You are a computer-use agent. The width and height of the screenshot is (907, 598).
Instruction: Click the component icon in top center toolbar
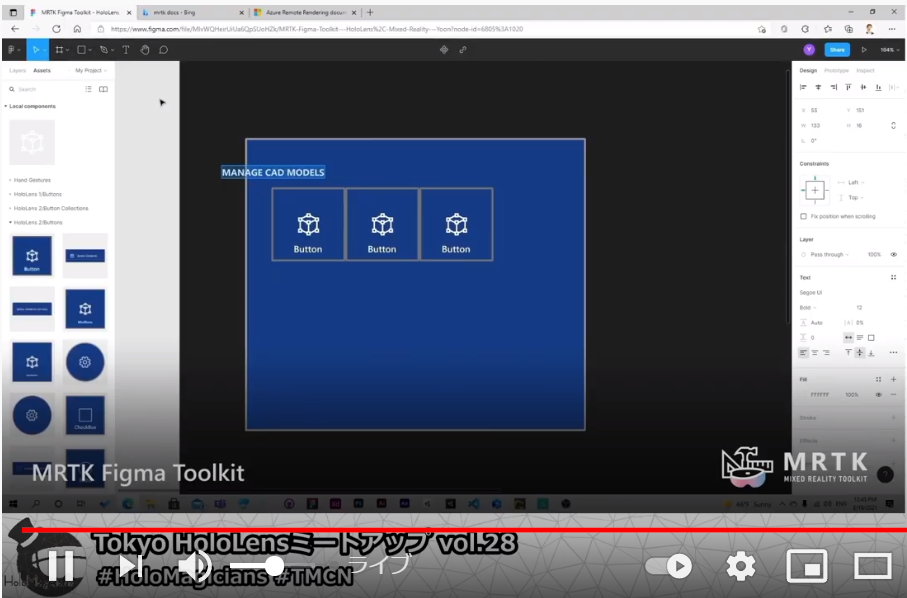[444, 50]
